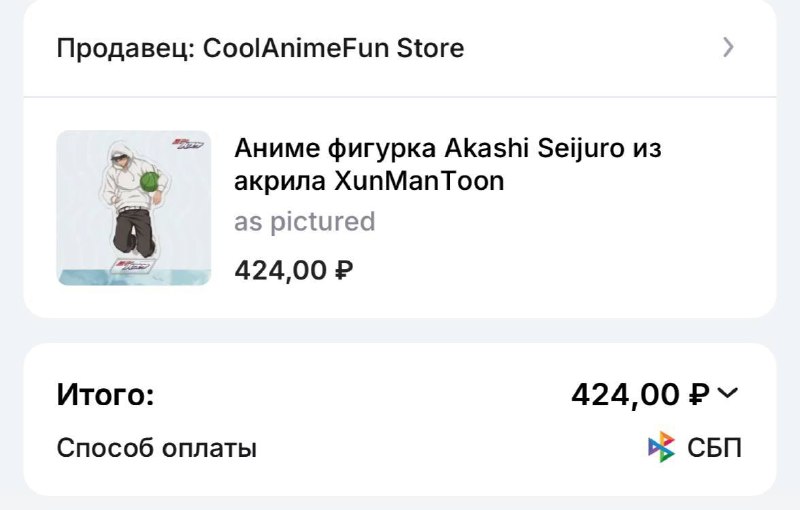This screenshot has height=510, width=800.
Task: Open seller page via the right chevron
Action: [729, 47]
